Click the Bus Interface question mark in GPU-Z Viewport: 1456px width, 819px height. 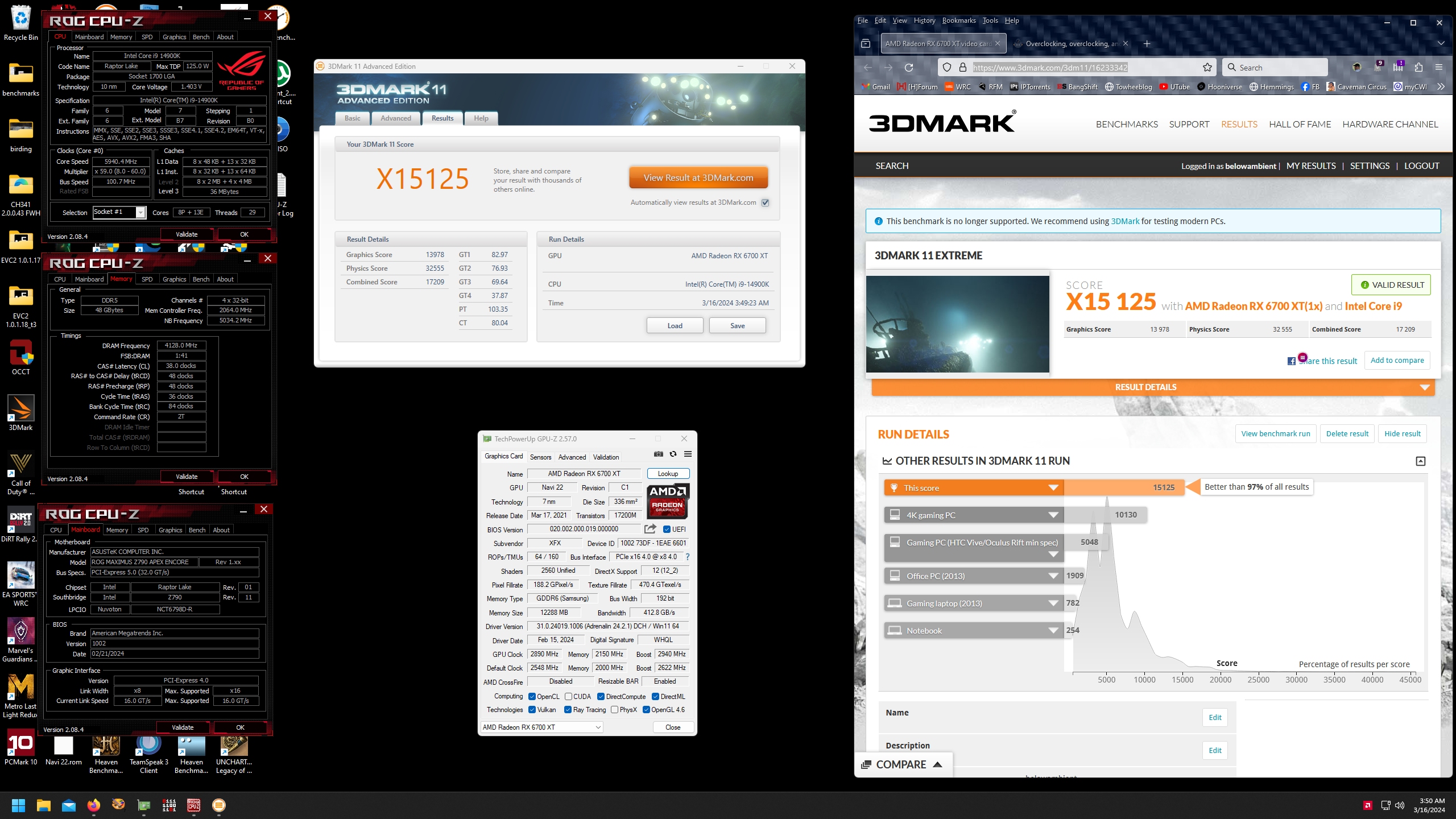[x=688, y=557]
